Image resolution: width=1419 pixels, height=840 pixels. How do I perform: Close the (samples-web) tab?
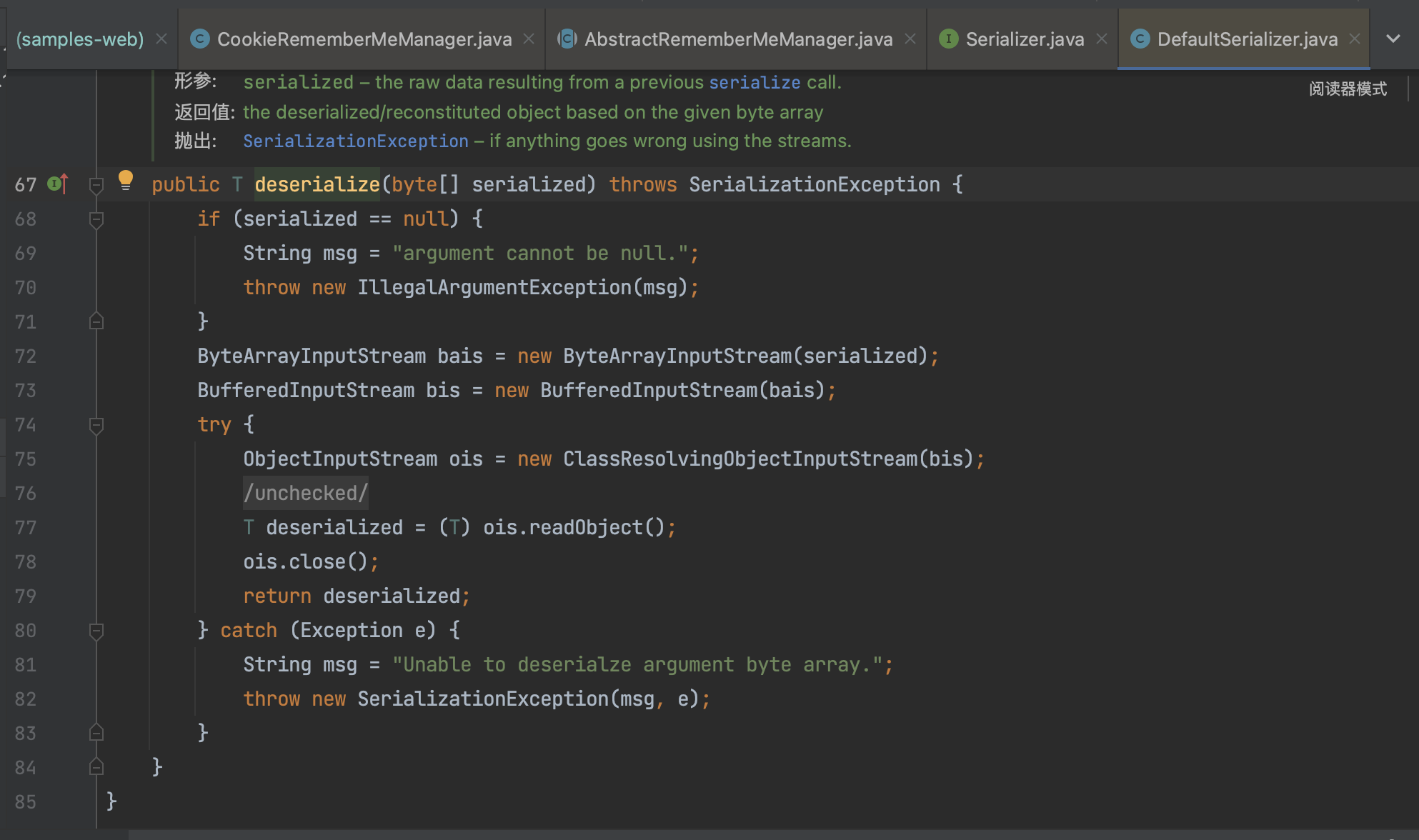(x=161, y=39)
